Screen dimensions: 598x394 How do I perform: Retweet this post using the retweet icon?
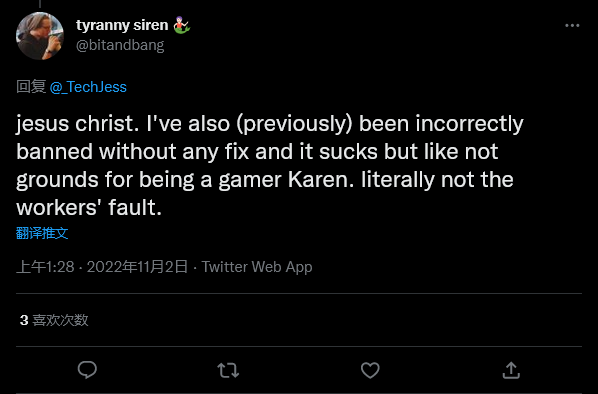point(228,370)
